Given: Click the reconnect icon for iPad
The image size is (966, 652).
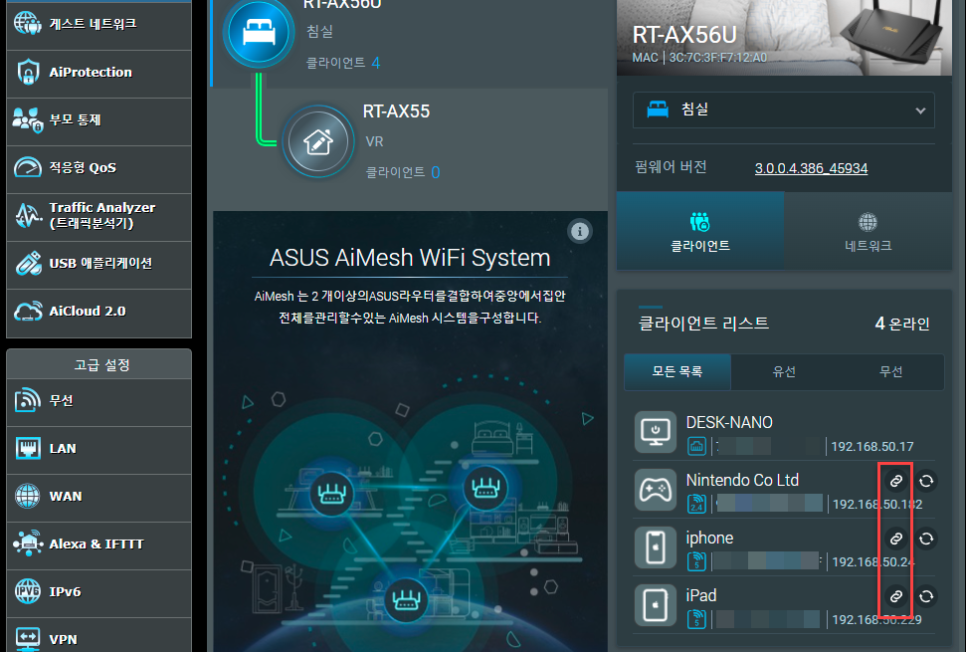Looking at the screenshot, I should pos(926,596).
